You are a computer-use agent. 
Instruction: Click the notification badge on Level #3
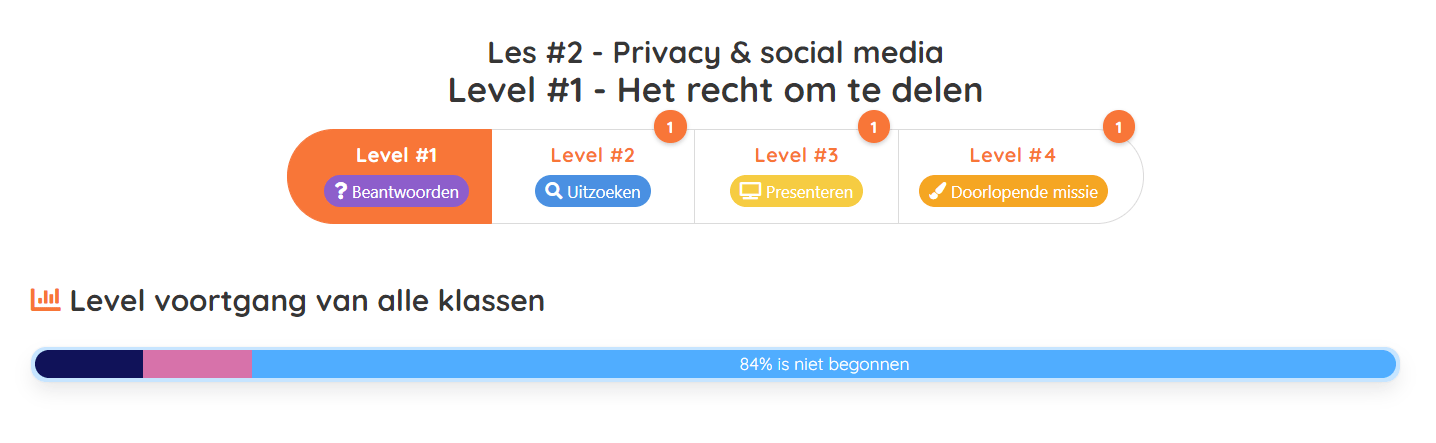[874, 127]
